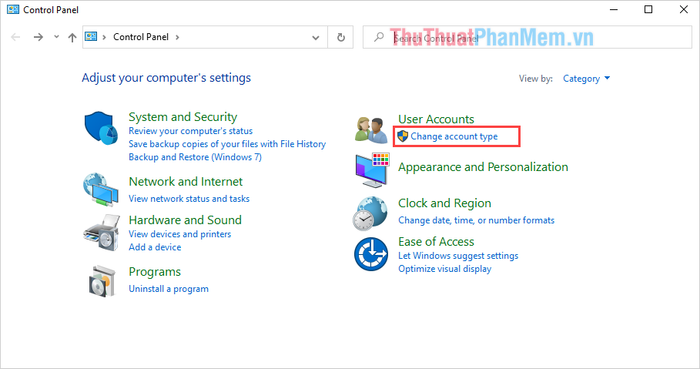Click the chevron after Control Panel breadcrumb
This screenshot has width=700, height=369.
click(x=177, y=37)
